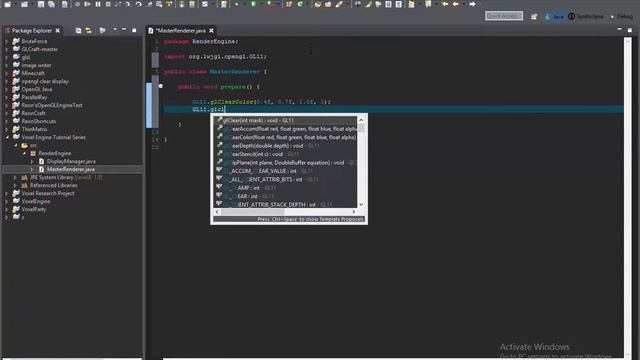Close the Package Explorer tab

[x=58, y=31]
